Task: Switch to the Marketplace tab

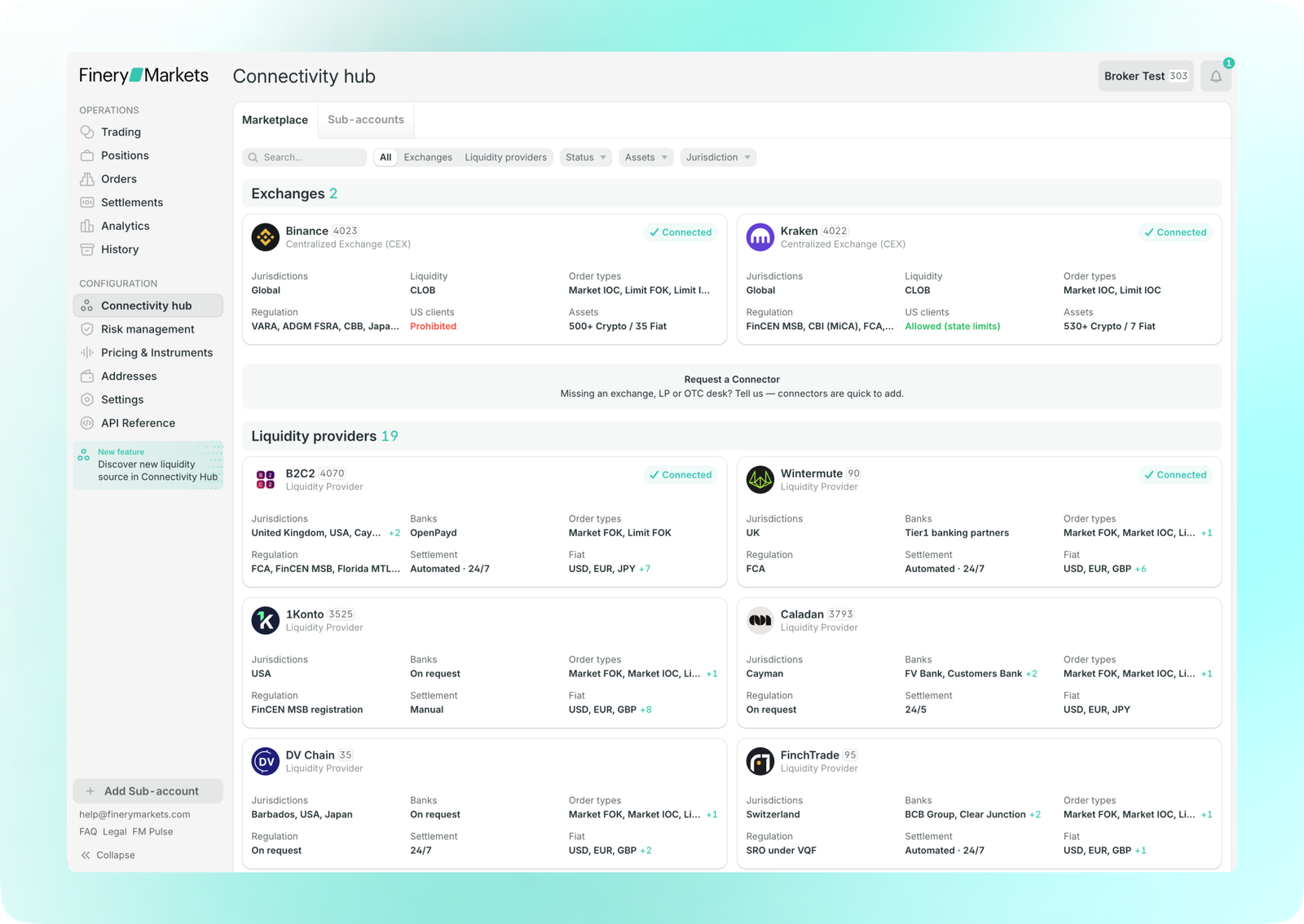Action: 275,120
